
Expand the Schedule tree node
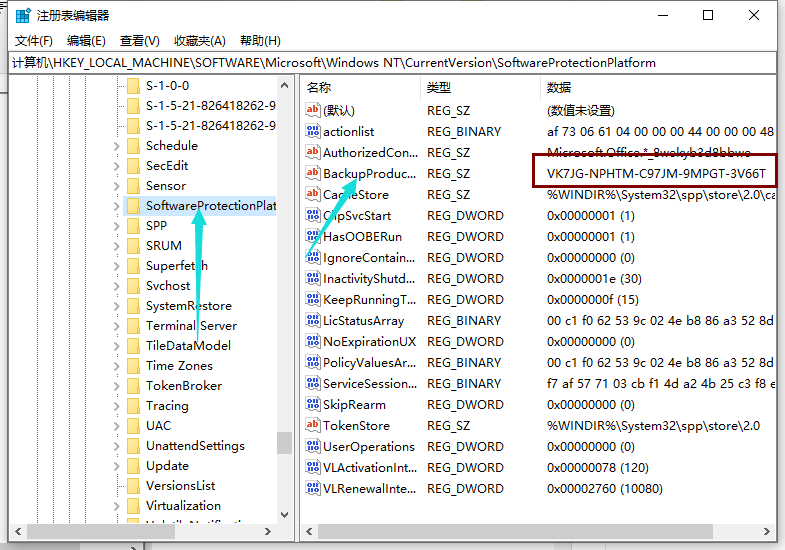(117, 146)
